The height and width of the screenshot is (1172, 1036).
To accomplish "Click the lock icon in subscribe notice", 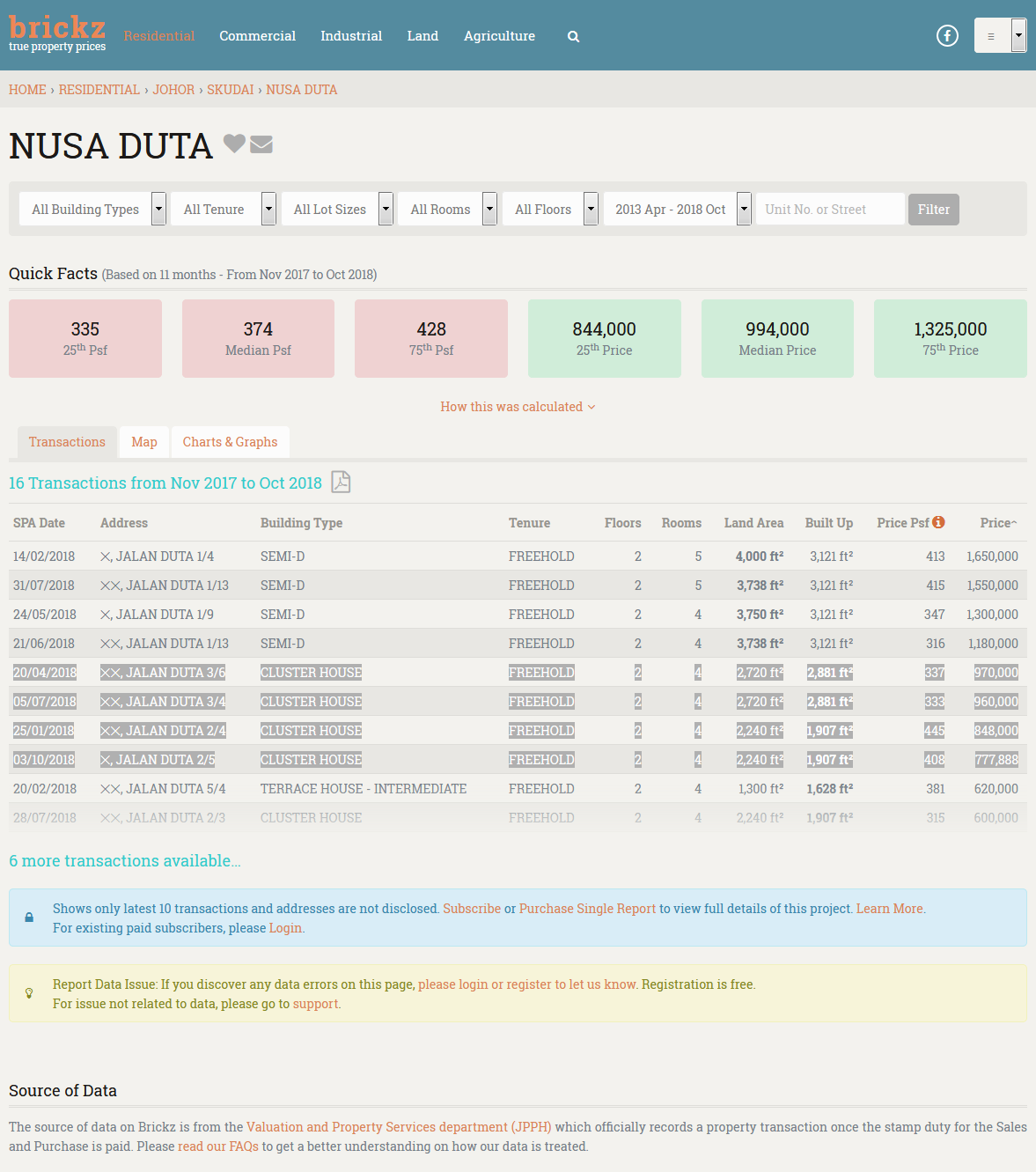I will pos(29,918).
